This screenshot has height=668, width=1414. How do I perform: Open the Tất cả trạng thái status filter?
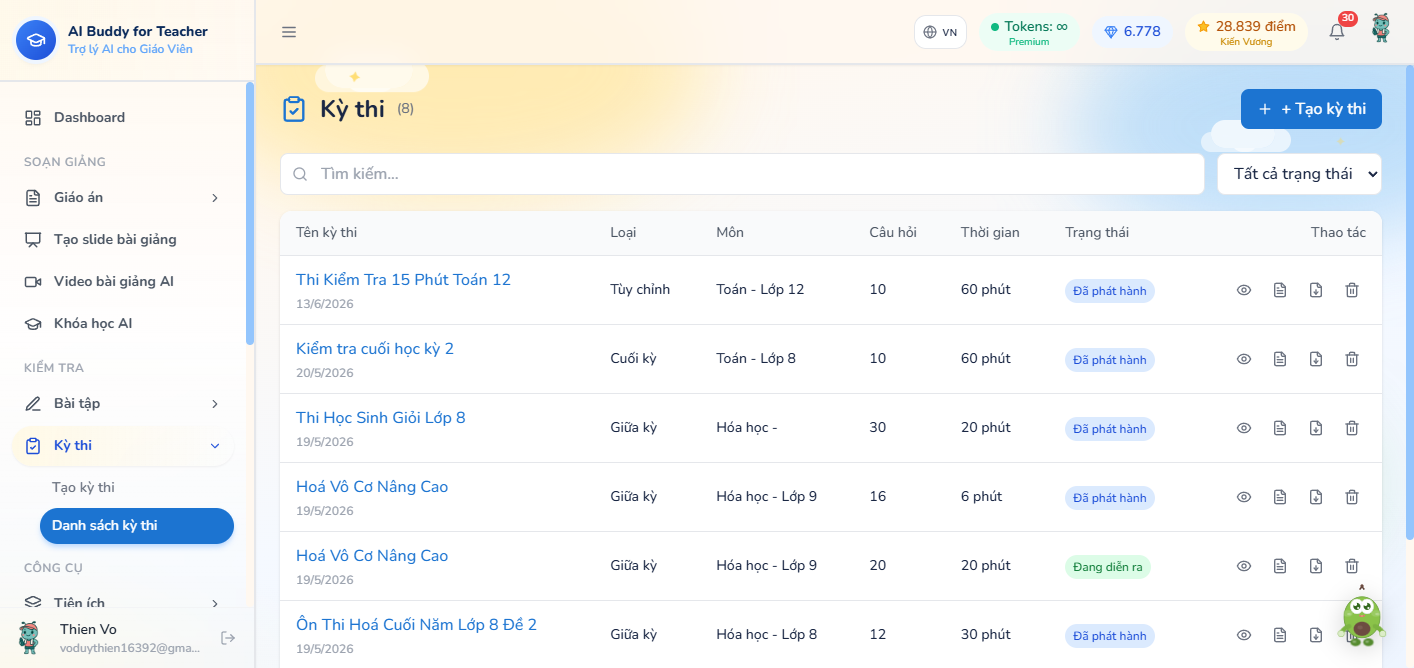(x=1299, y=174)
